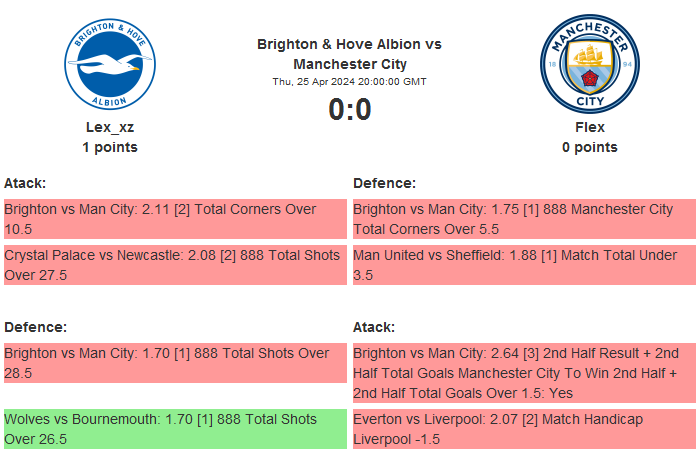
Task: Click the Lex_xz 1 points label
Action: [110, 147]
